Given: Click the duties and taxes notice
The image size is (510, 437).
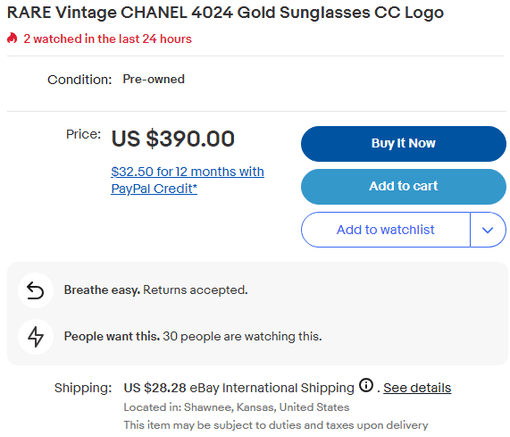Looking at the screenshot, I should tap(276, 425).
